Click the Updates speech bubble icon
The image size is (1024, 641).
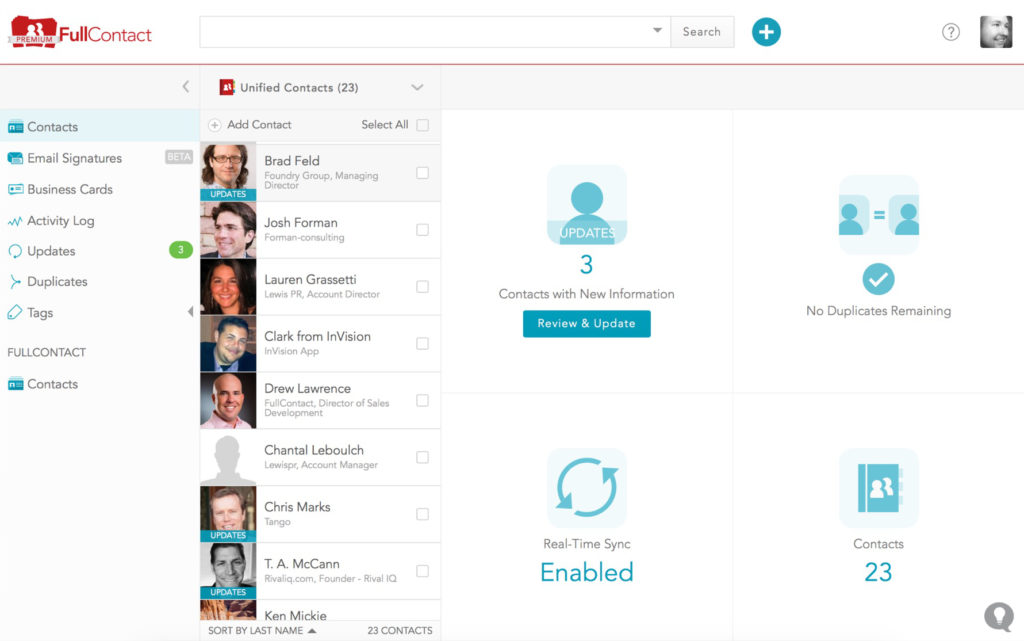(x=15, y=251)
